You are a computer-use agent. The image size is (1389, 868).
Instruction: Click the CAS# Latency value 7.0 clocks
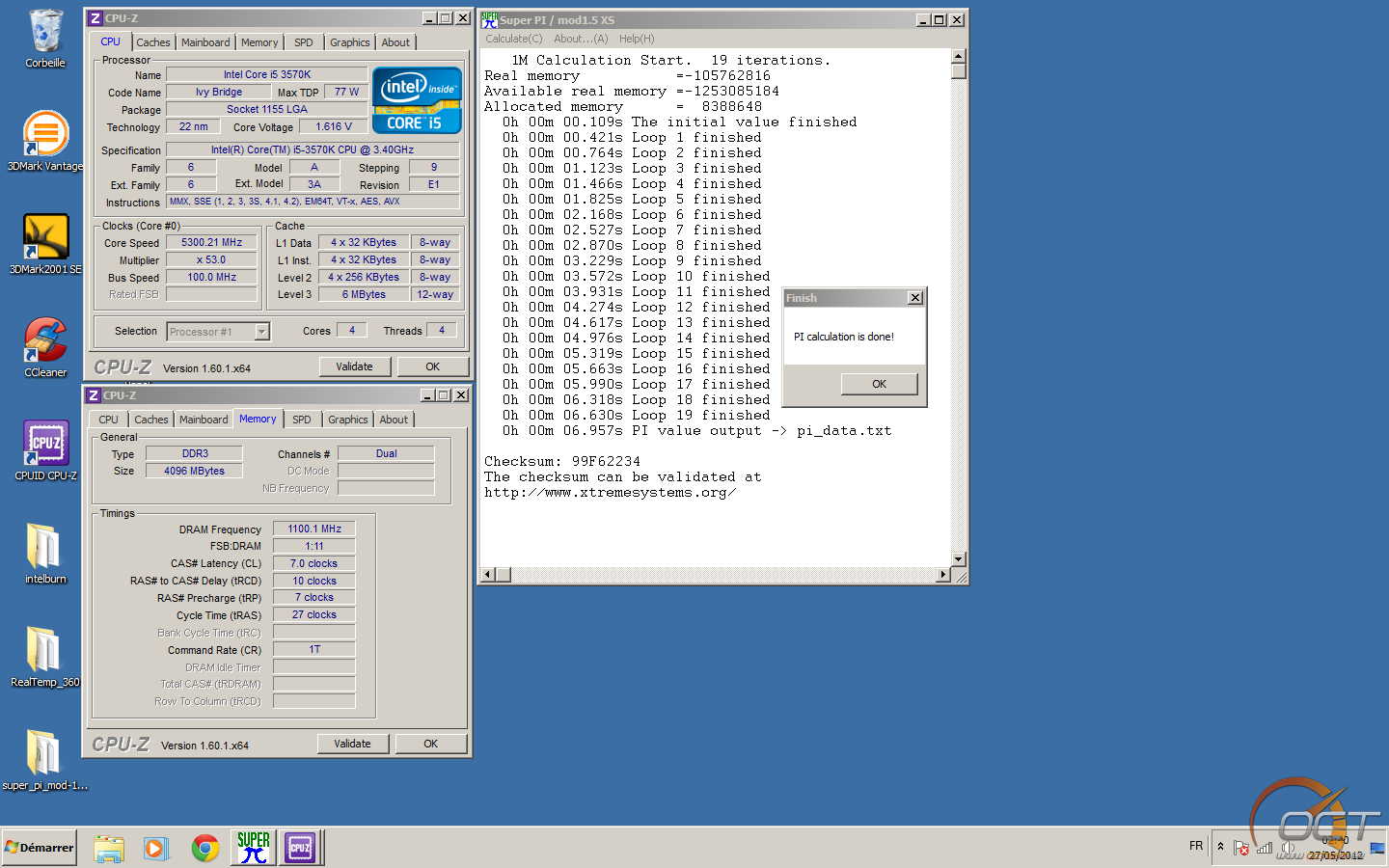[314, 563]
